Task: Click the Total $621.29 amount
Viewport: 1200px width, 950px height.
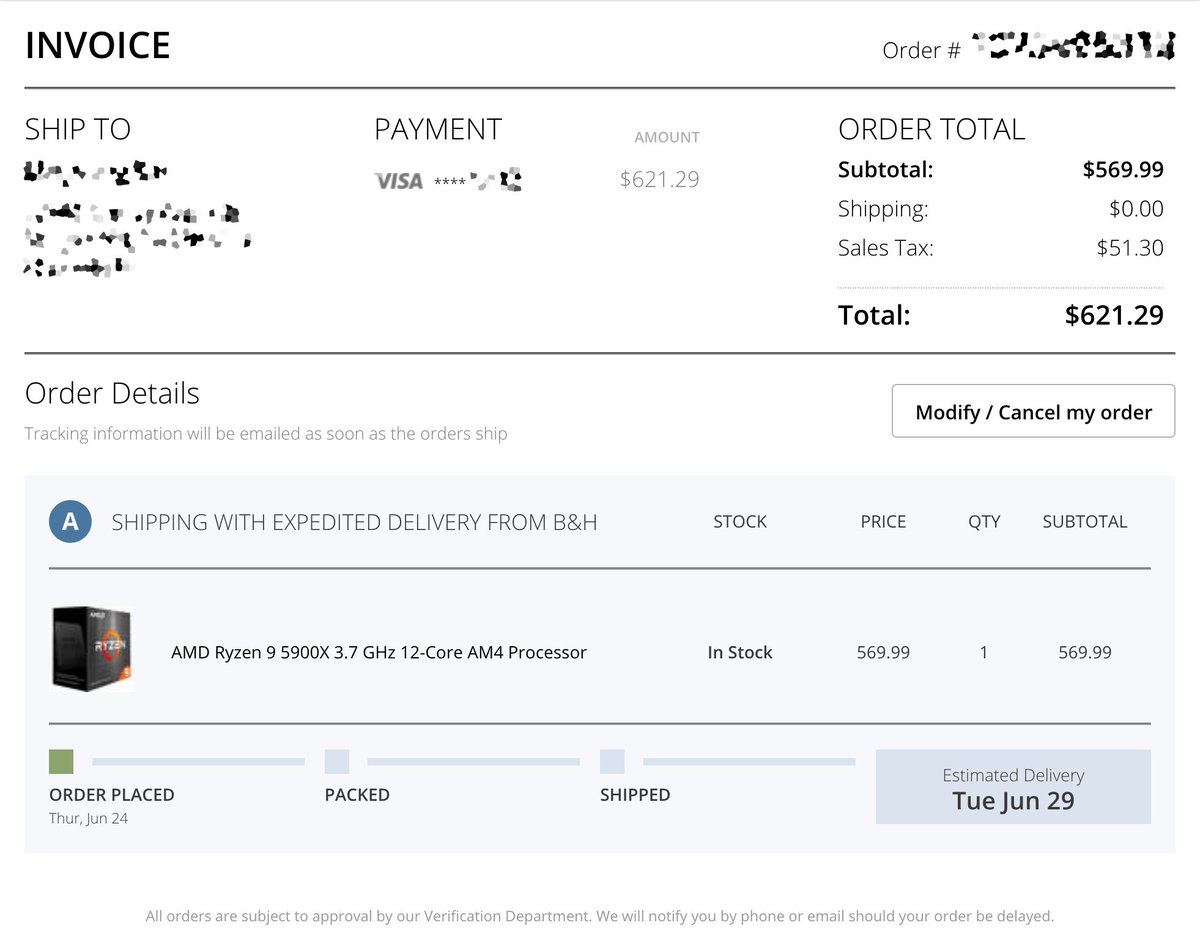Action: pyautogui.click(x=1113, y=316)
